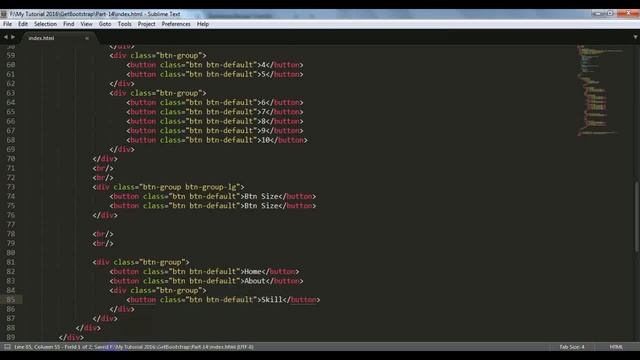Open the Find menu
640x360 pixels.
coord(69,24)
